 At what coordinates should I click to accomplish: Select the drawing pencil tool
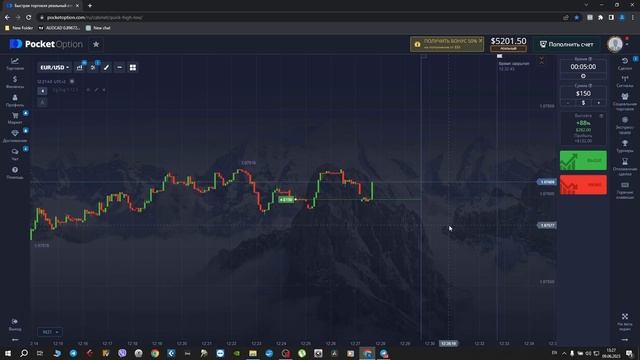pos(106,67)
